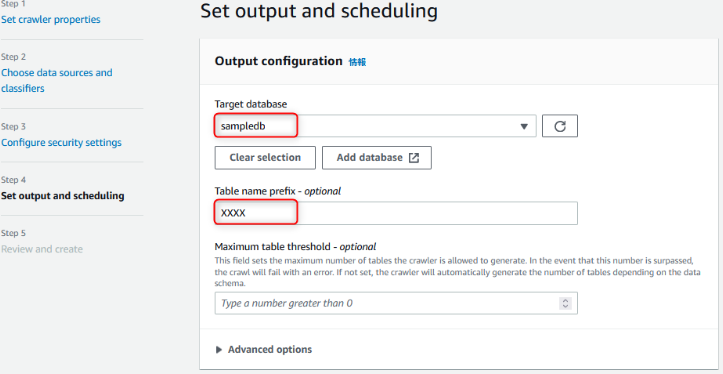723x374 pixels.
Task: Select the current Set output and scheduling step
Action: pyautogui.click(x=63, y=196)
